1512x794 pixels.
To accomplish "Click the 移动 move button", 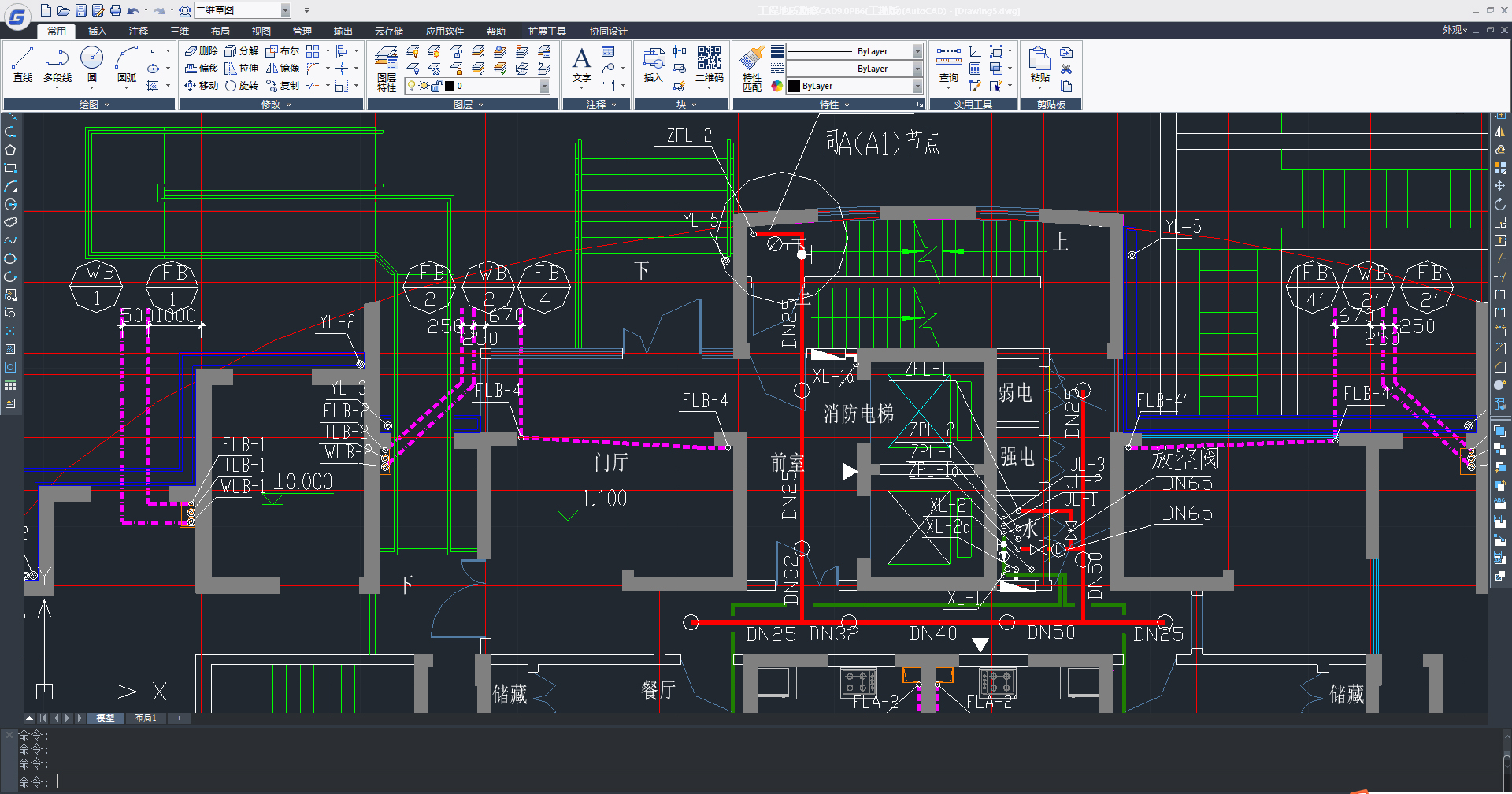I will pyautogui.click(x=202, y=86).
